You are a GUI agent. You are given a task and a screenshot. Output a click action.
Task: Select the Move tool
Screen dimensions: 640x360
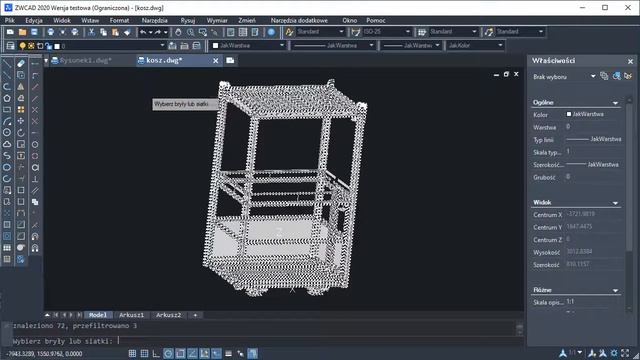click(21, 121)
